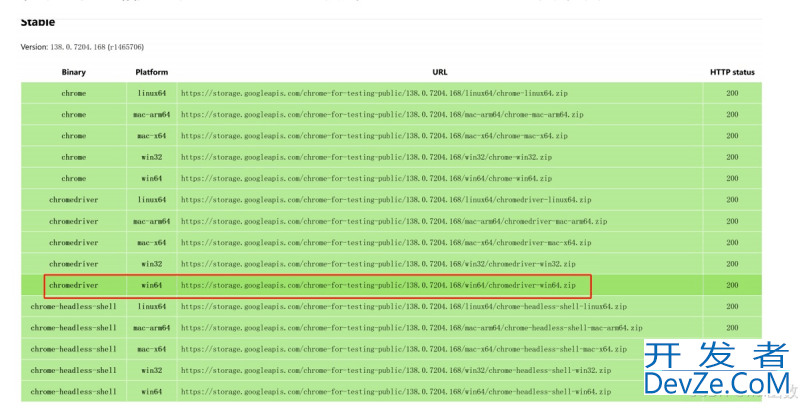Select 'chrome-headless-shell' binary cell in mac-arm64 row
This screenshot has width=800, height=405.
(73, 328)
